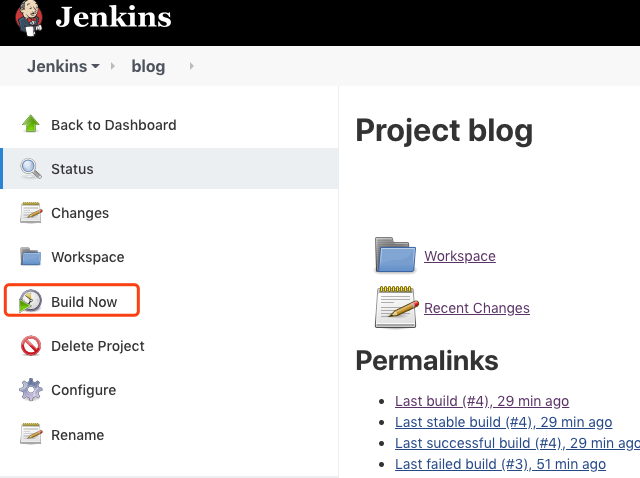Open the Workspace link in main panel

(460, 256)
